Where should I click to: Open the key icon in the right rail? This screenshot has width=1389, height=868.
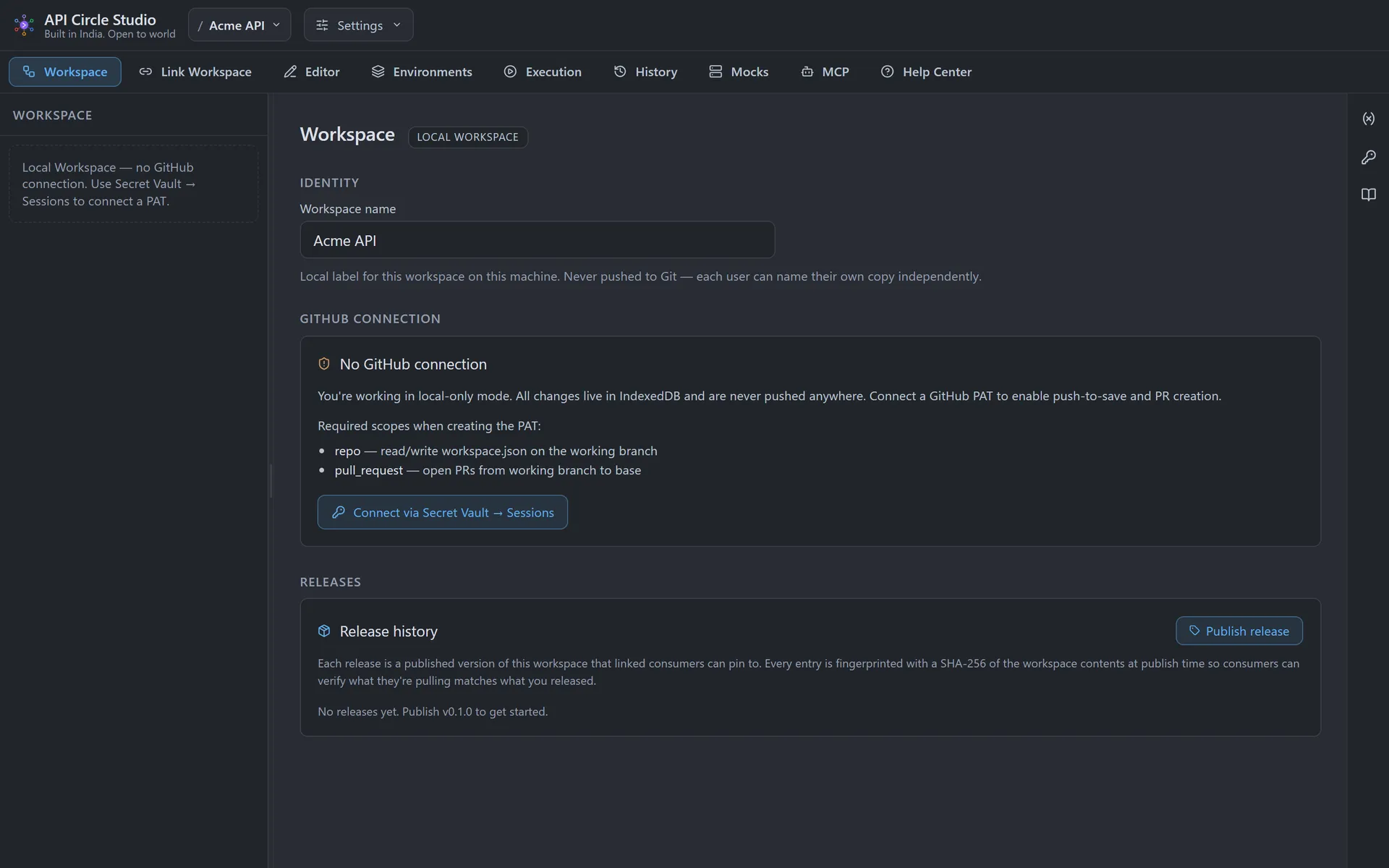1368,157
